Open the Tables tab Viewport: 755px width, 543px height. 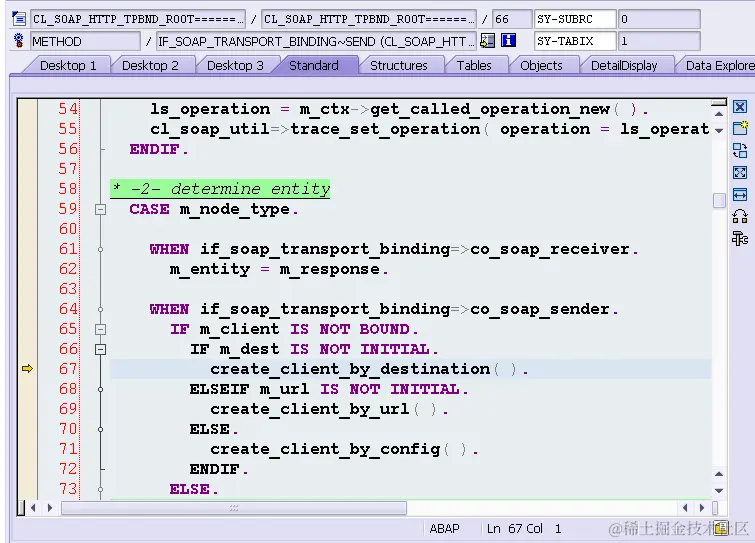[474, 65]
